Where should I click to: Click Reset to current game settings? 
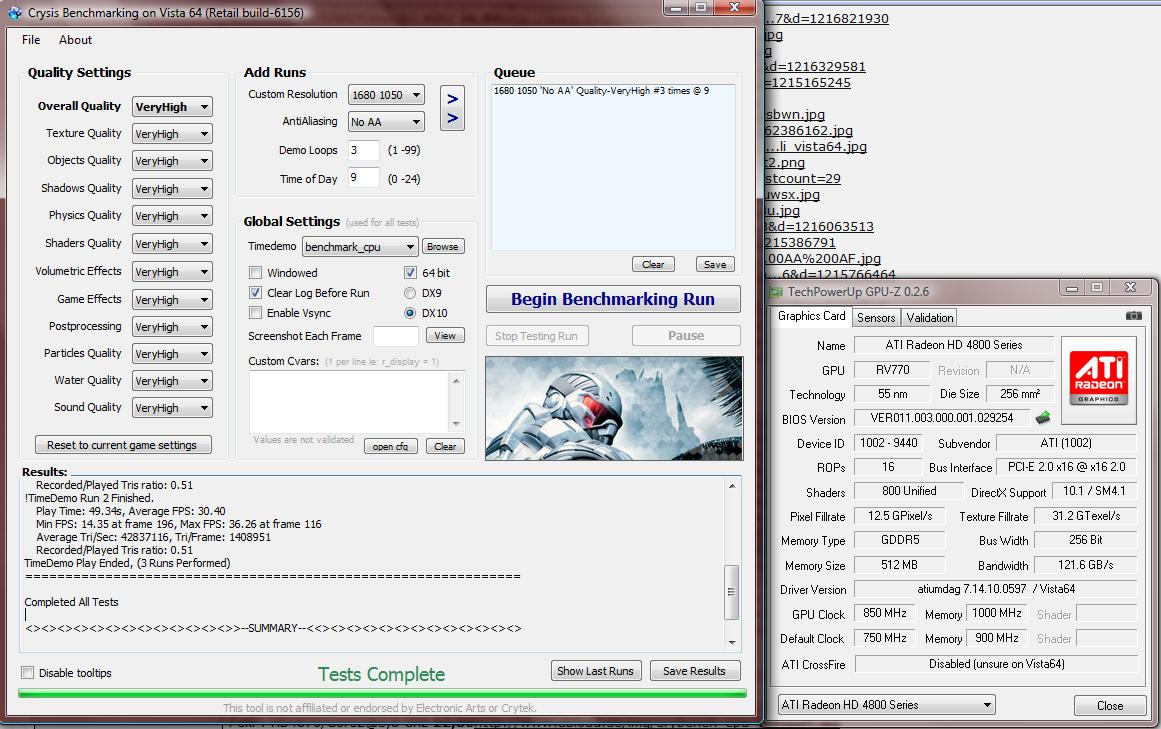(123, 445)
